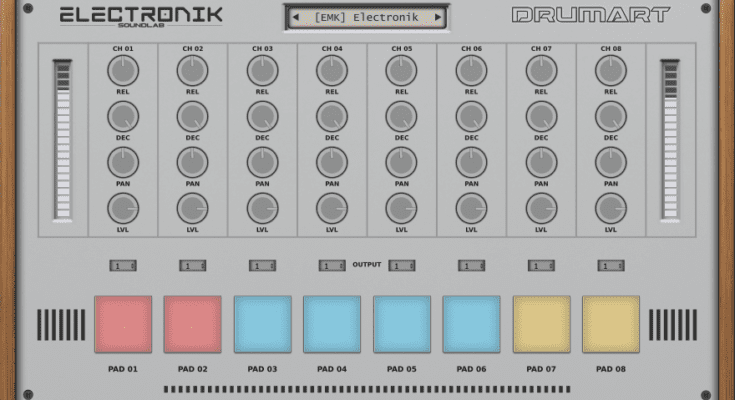Select previous preset with left arrow

click(296, 17)
